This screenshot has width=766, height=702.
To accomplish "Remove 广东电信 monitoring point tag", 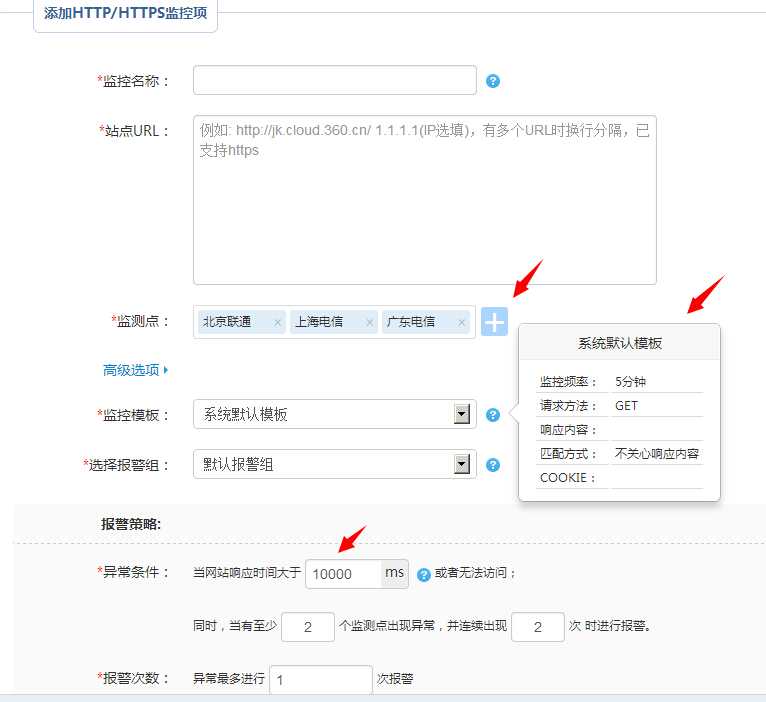I will [461, 323].
